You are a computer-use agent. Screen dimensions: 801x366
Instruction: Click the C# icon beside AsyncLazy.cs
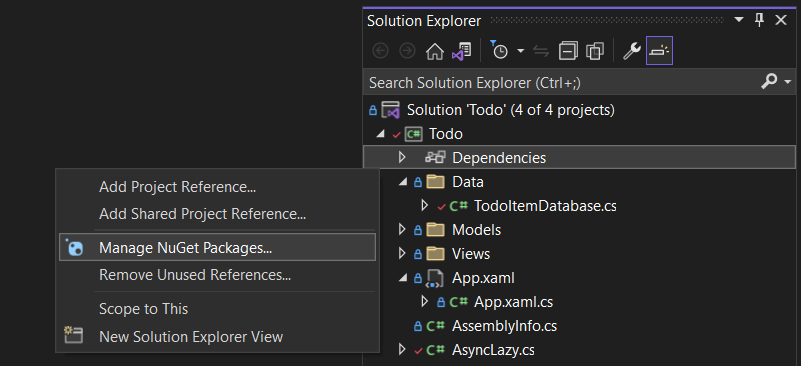pos(435,350)
